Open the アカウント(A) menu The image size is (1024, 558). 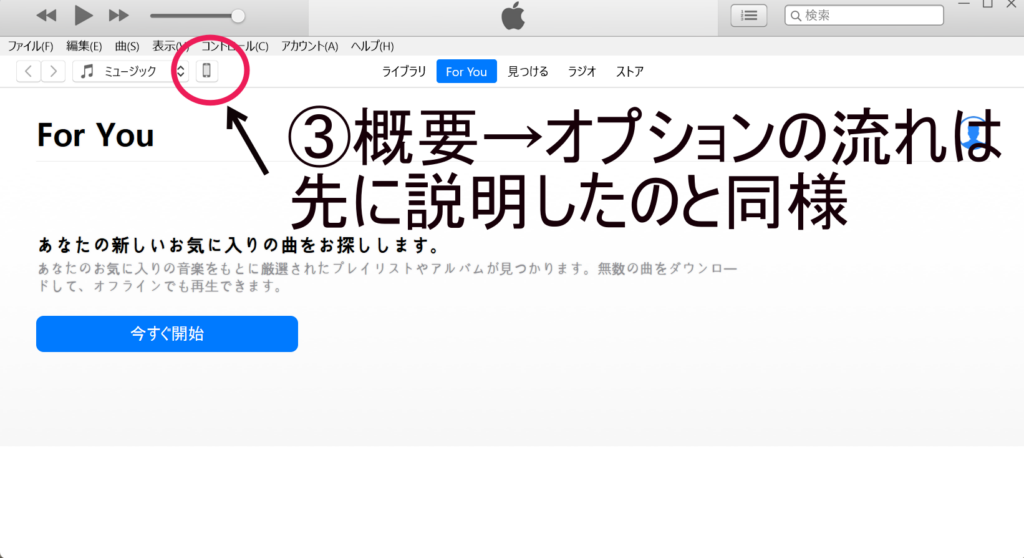(x=310, y=46)
